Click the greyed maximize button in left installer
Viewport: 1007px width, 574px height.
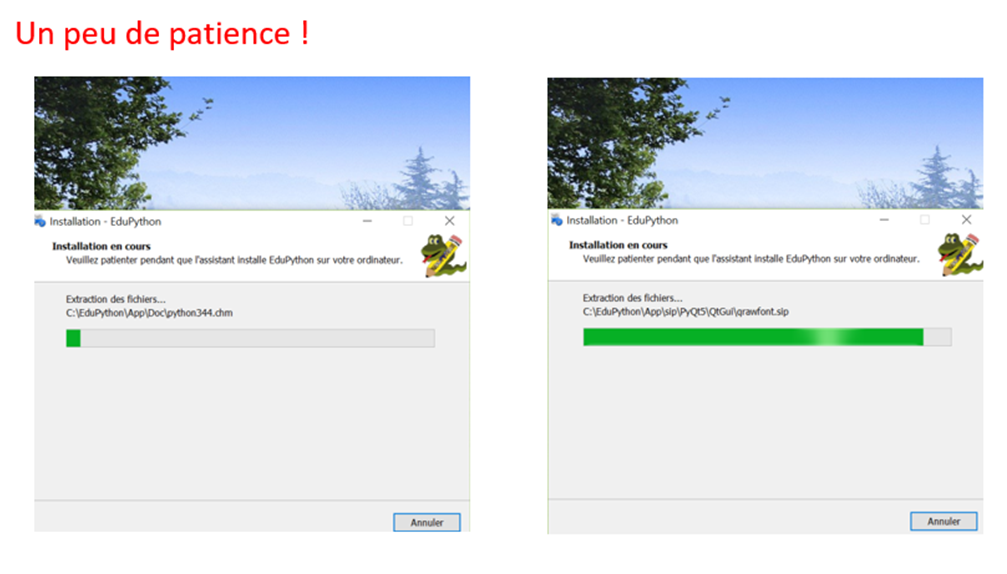408,221
